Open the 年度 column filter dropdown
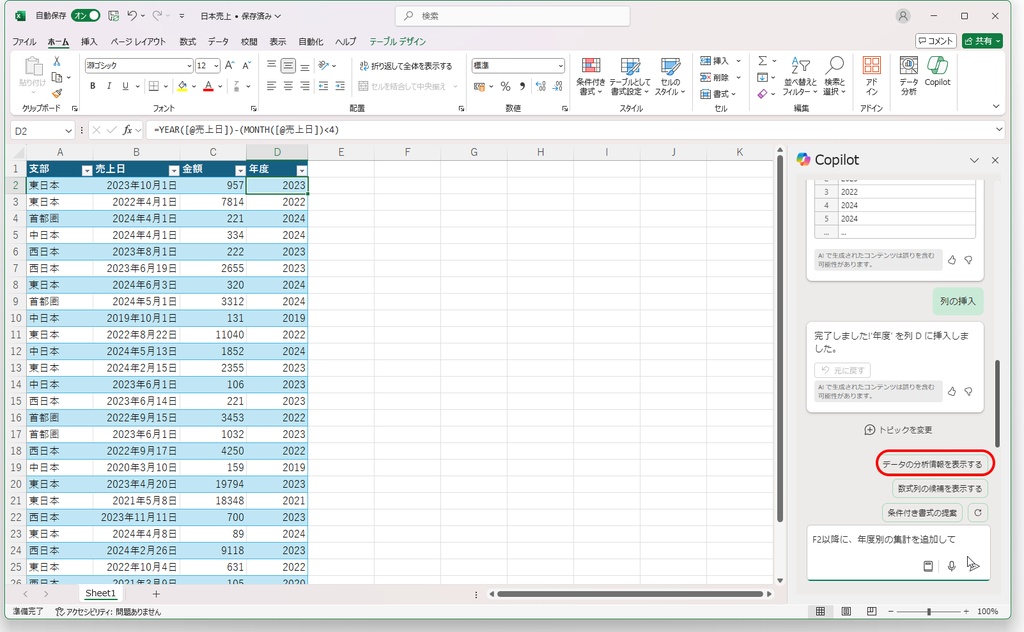The image size is (1024, 632). click(x=301, y=170)
